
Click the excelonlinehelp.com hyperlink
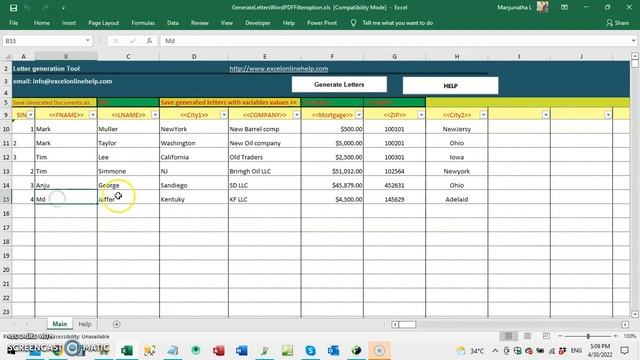[x=279, y=69]
